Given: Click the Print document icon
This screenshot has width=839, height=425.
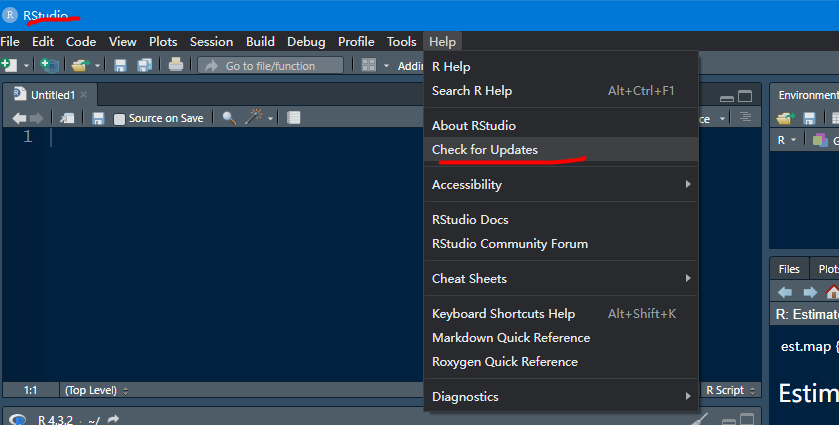Looking at the screenshot, I should click(176, 65).
